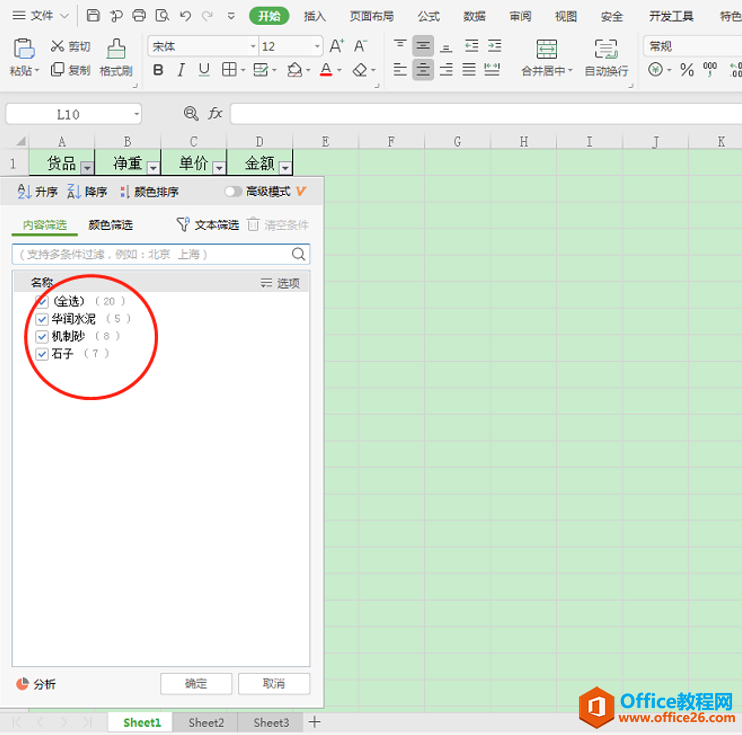Switch to the Color Filter (颜色筛选) tab

111,225
